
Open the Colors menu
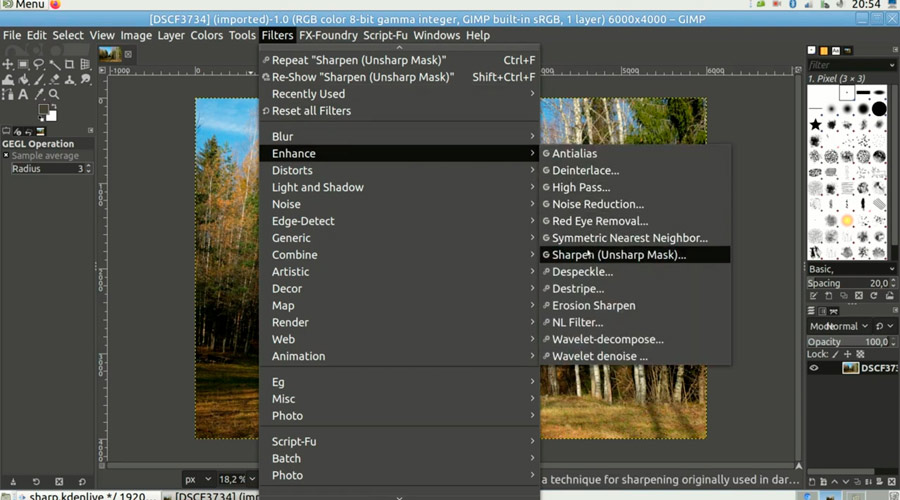click(207, 35)
